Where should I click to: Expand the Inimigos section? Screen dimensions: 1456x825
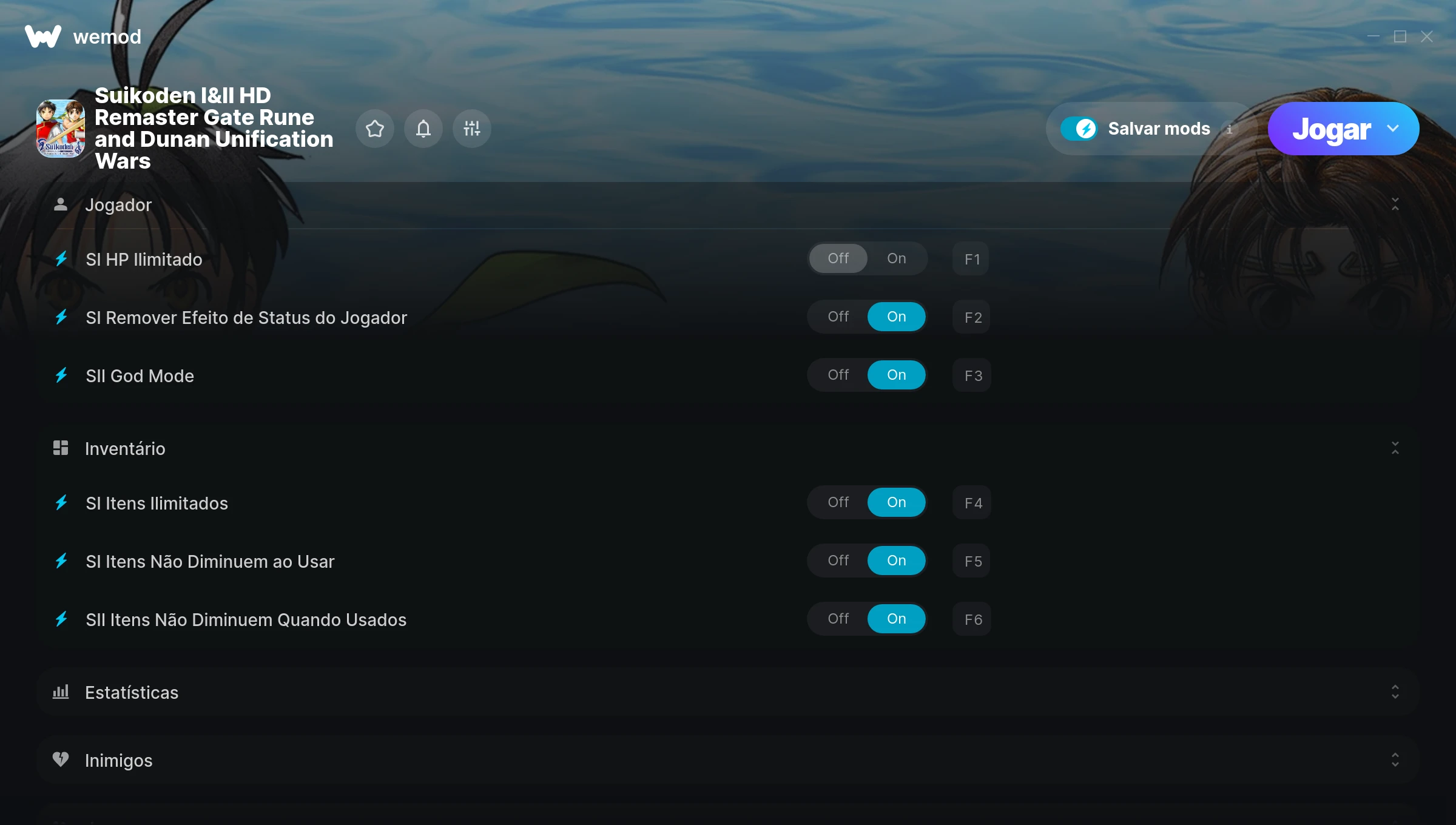coord(1395,760)
